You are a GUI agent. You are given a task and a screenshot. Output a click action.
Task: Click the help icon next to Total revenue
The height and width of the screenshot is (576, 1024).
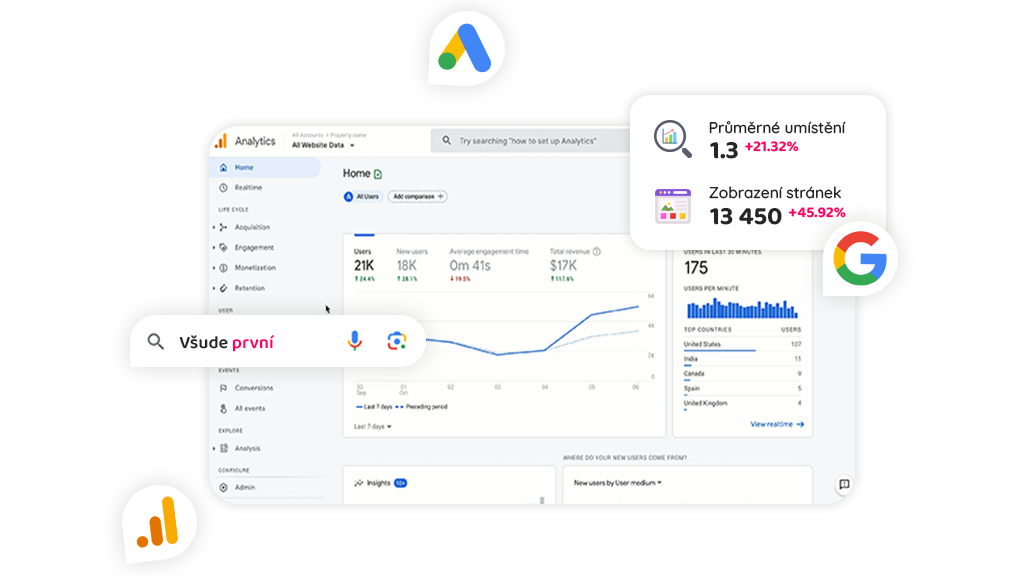(596, 251)
